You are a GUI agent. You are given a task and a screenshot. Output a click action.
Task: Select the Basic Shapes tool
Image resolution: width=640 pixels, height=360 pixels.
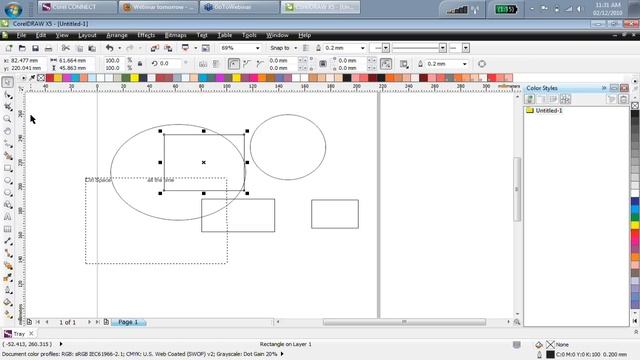tap(7, 205)
